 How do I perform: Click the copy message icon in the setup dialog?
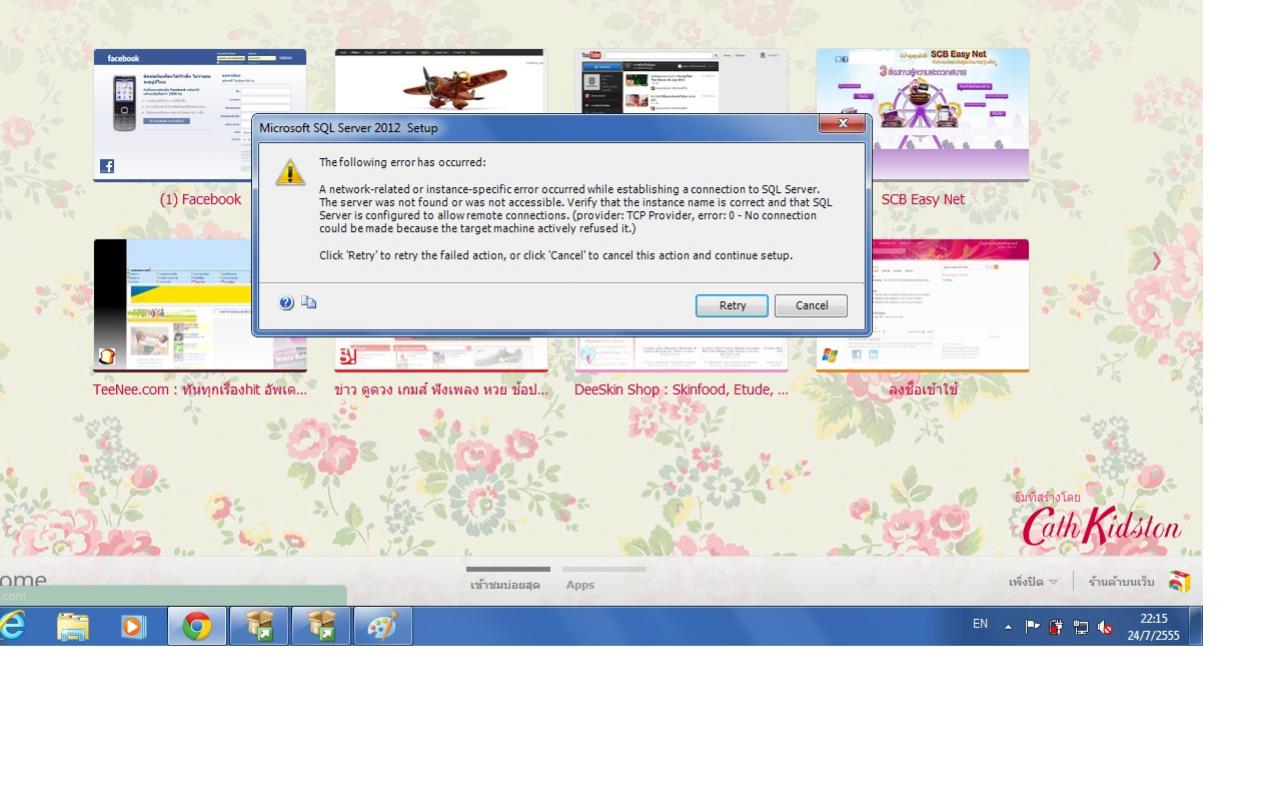tap(309, 302)
